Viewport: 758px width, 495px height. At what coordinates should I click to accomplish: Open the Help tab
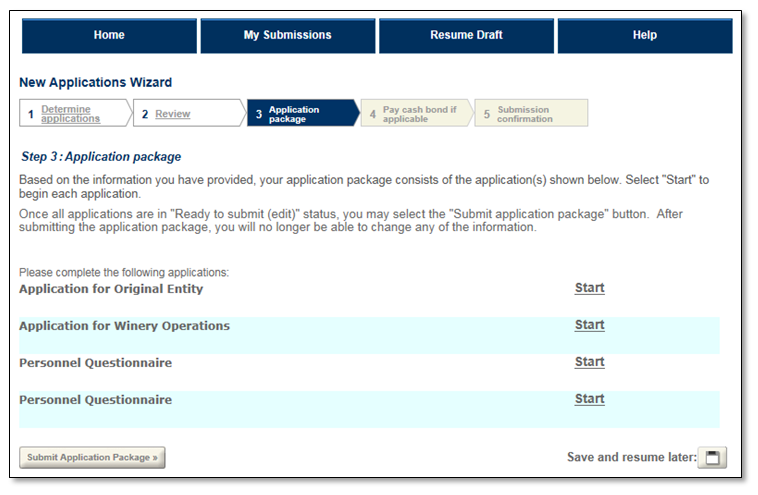coord(645,35)
